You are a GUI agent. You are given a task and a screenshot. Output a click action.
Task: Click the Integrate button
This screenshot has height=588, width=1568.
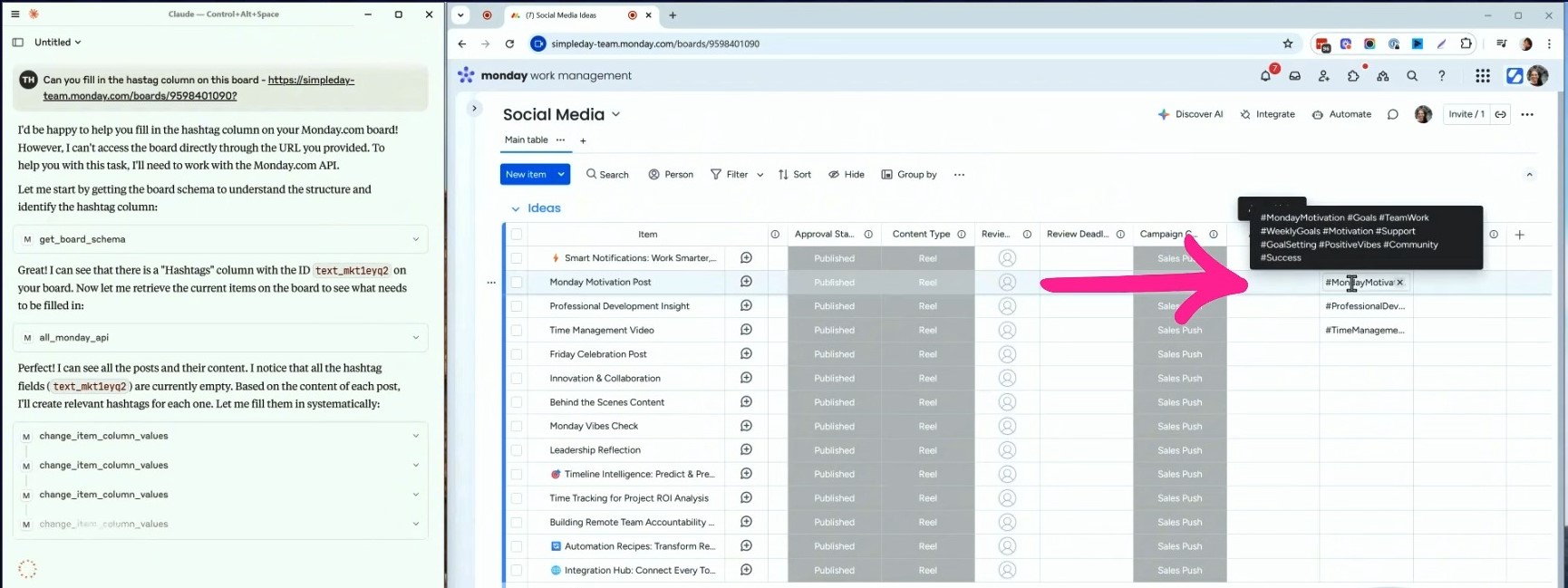pos(1267,114)
